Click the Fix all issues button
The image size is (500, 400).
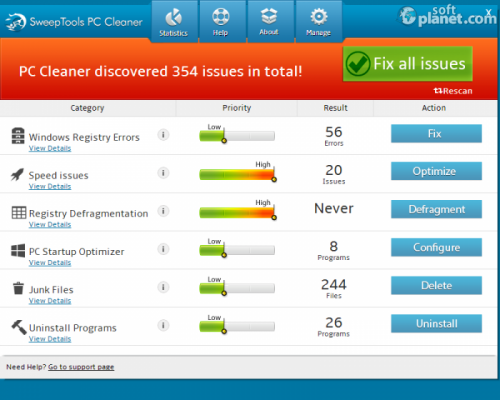[408, 64]
